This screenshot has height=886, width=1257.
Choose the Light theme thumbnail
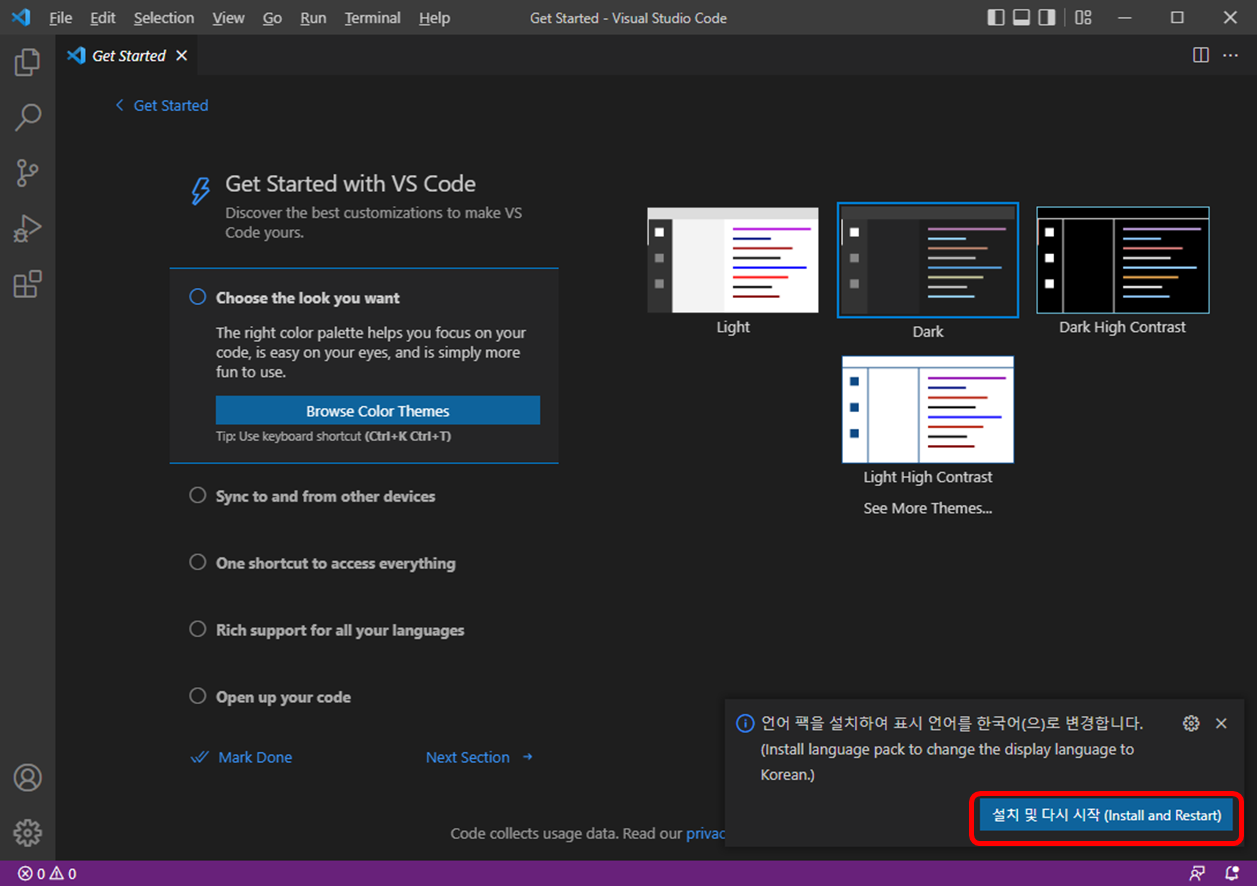733,260
